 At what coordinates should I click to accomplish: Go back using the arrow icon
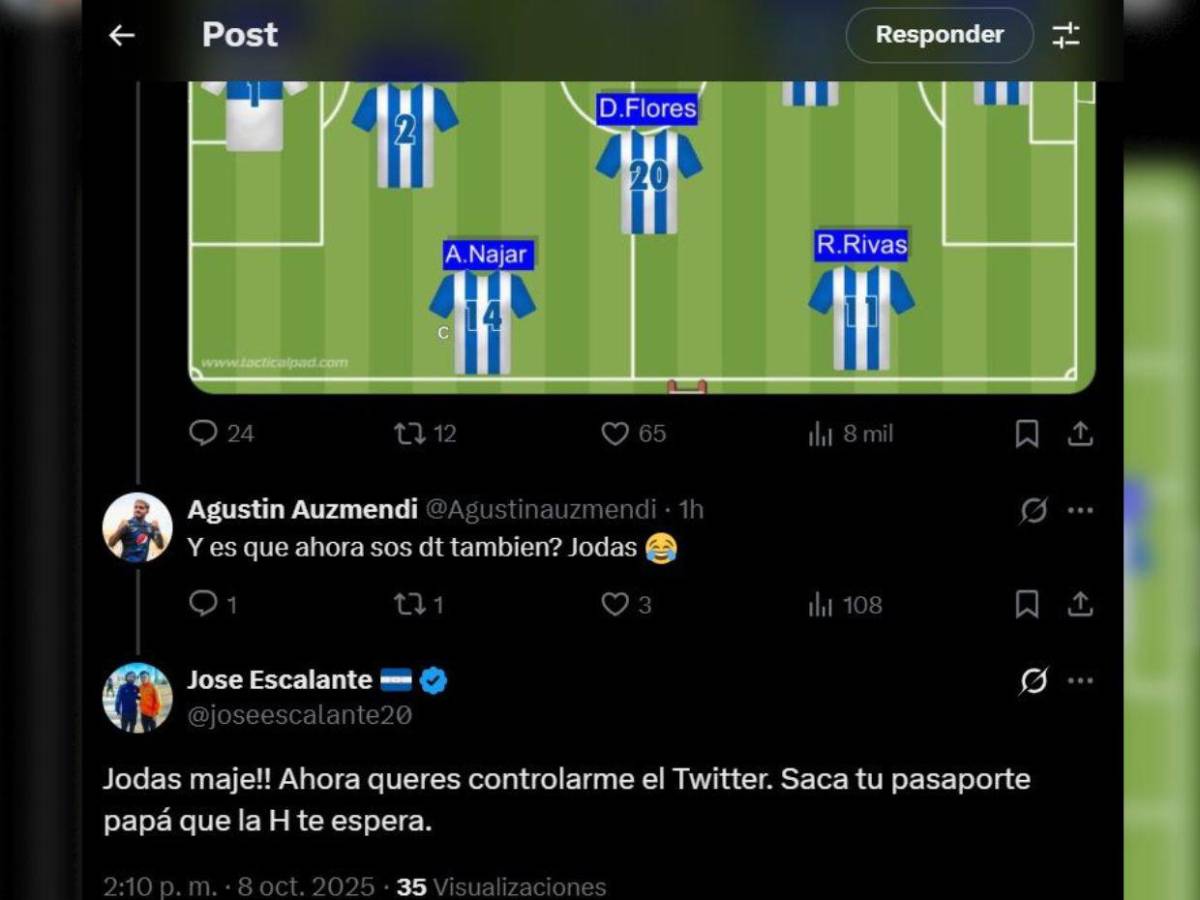122,35
